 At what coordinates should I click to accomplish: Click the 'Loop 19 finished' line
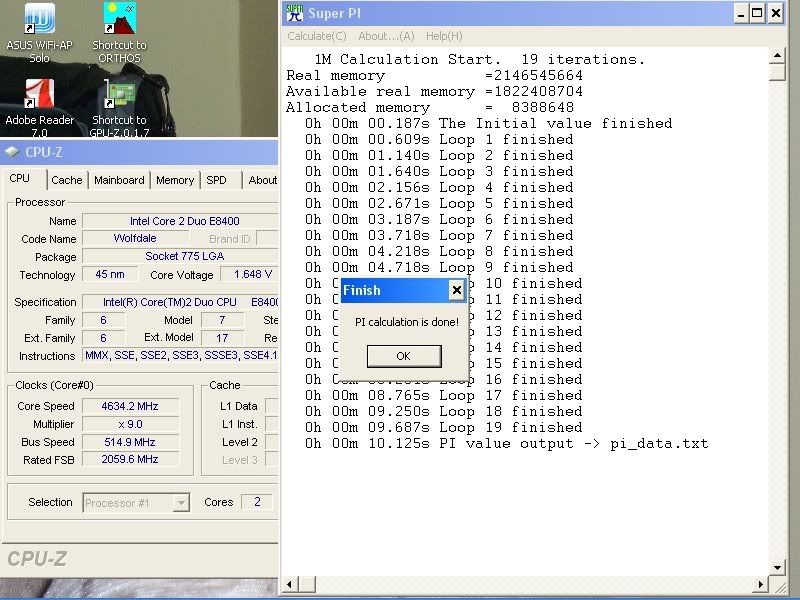443,428
